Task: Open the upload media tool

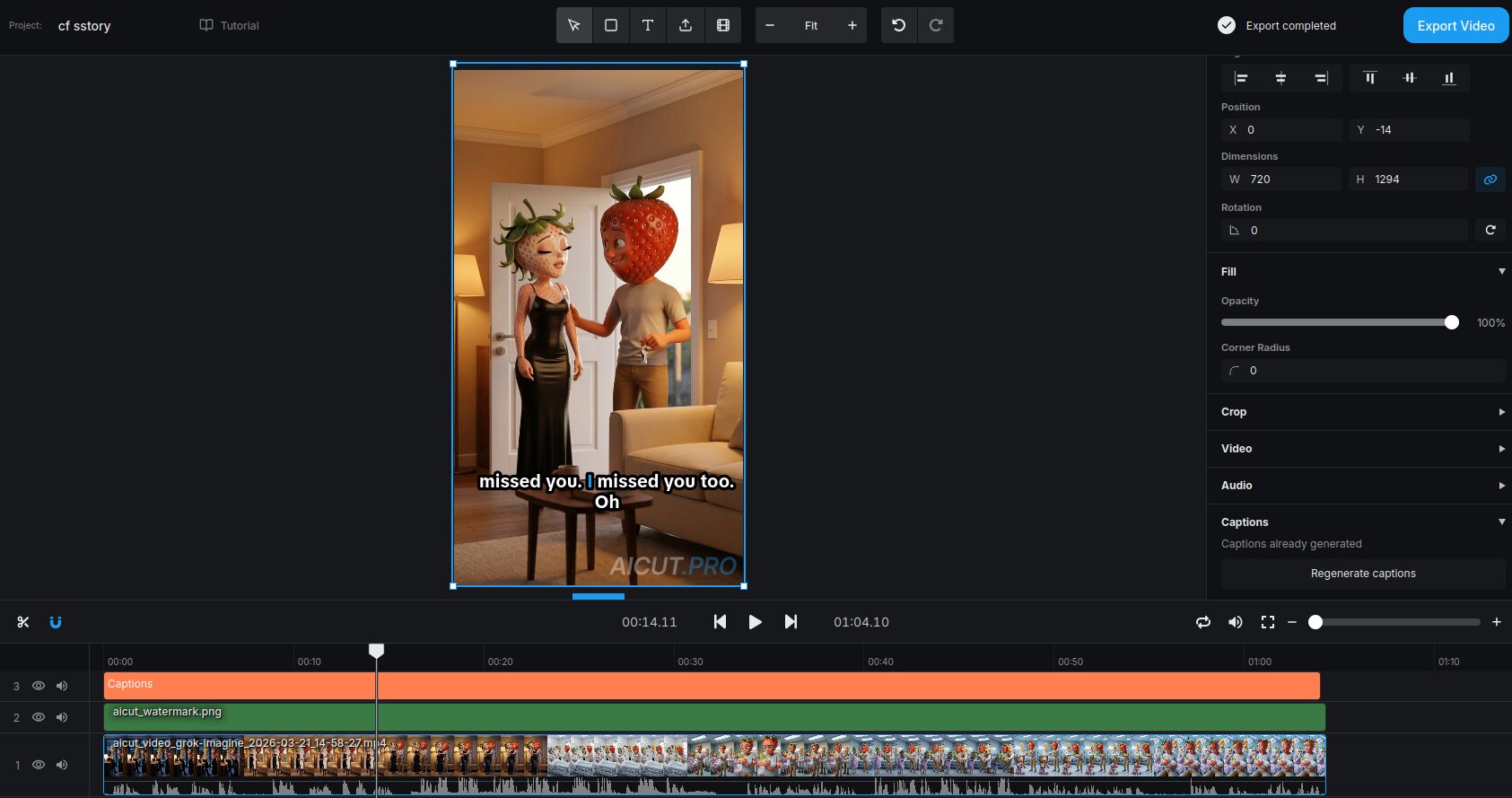Action: click(686, 25)
